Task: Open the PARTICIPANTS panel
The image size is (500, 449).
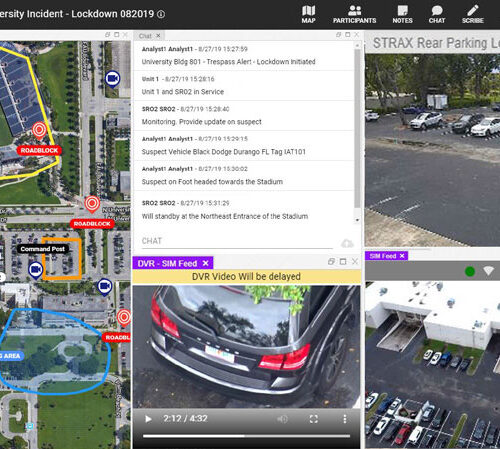Action: [354, 14]
